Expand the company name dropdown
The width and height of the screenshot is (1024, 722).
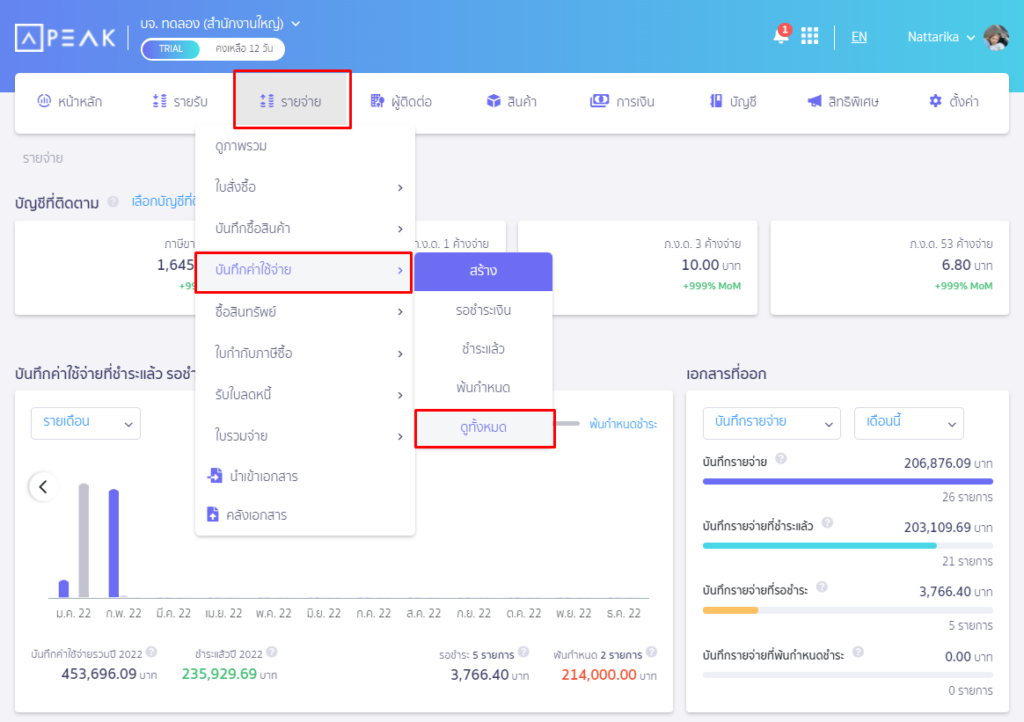(295, 23)
